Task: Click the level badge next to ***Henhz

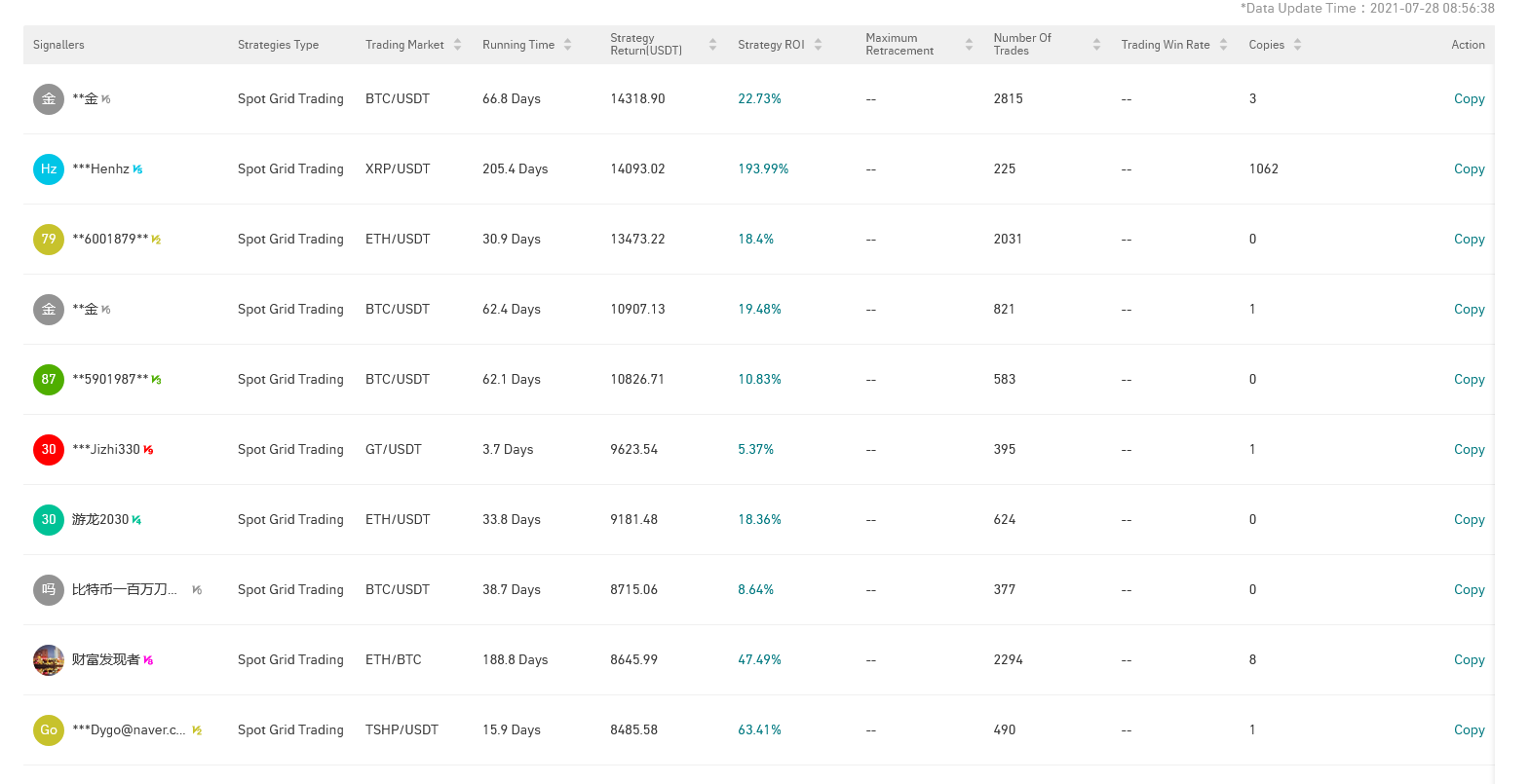Action: 137,169
